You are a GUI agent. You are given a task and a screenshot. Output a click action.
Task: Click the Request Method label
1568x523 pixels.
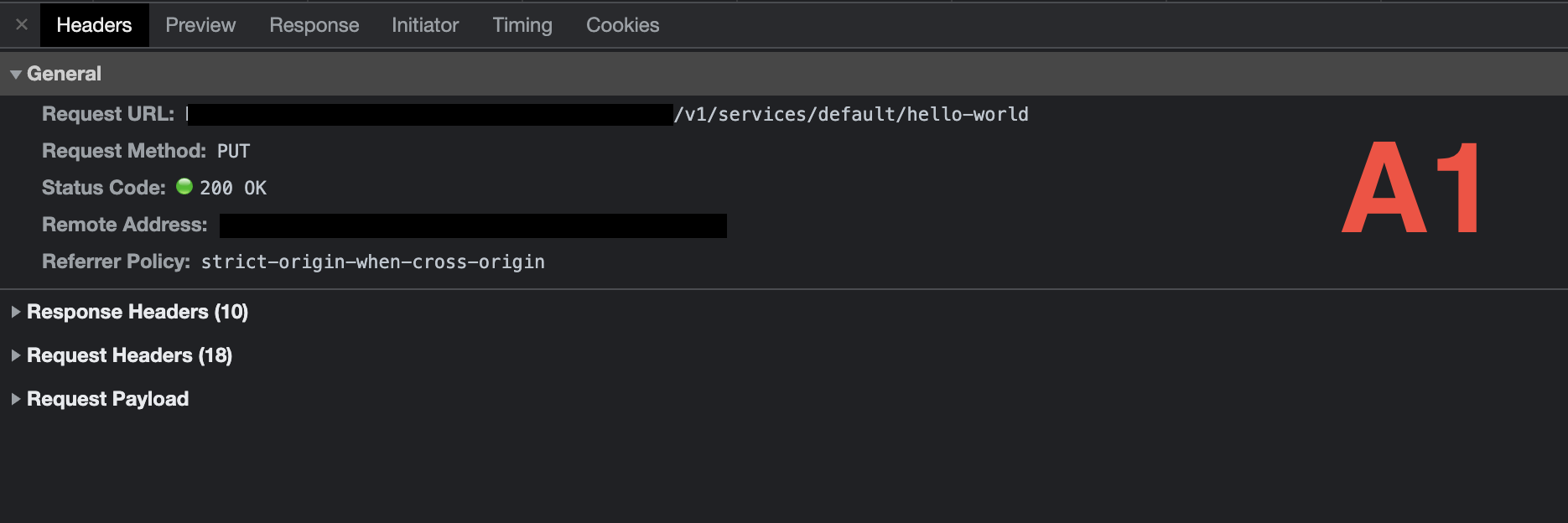(x=123, y=150)
